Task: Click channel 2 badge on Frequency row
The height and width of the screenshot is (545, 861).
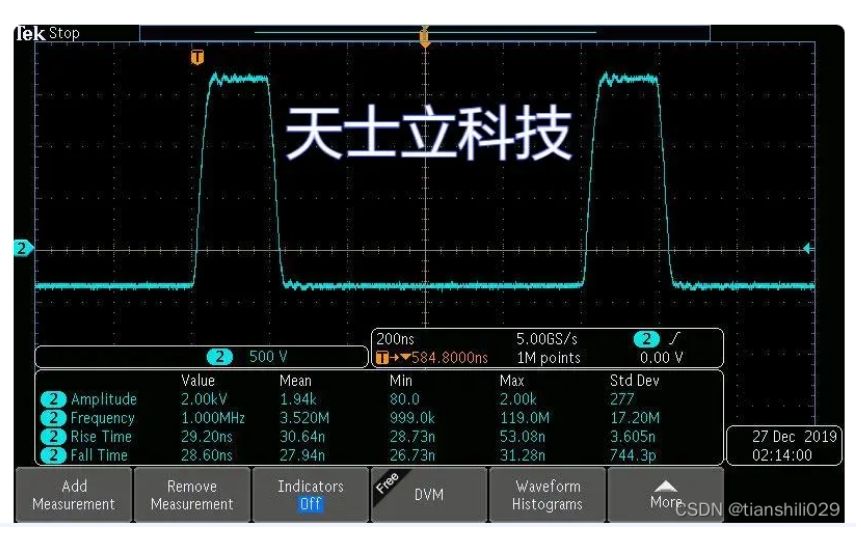Action: pyautogui.click(x=53, y=418)
